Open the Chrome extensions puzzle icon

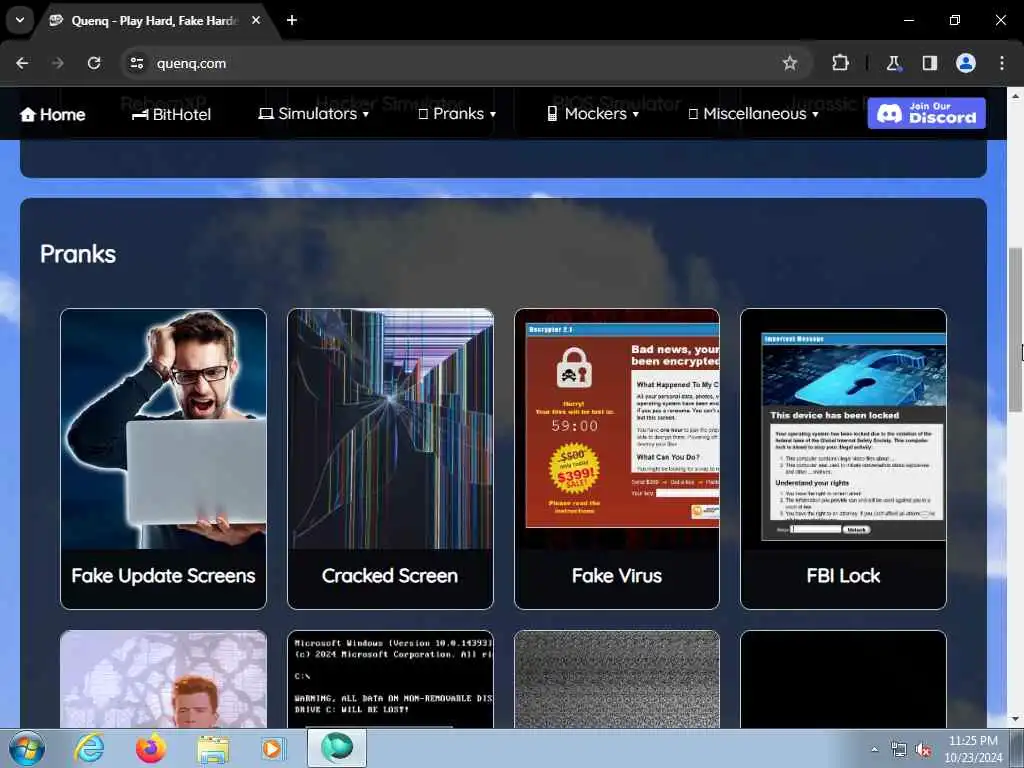840,63
